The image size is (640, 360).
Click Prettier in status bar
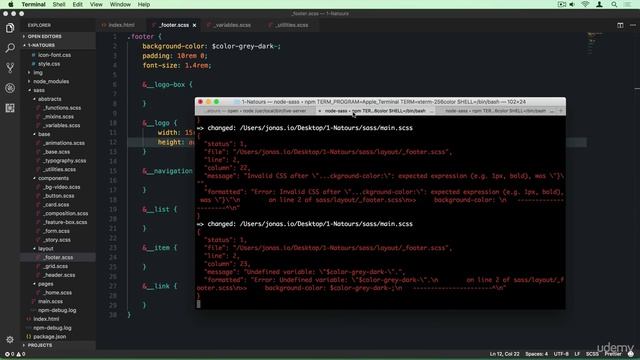[613, 354]
